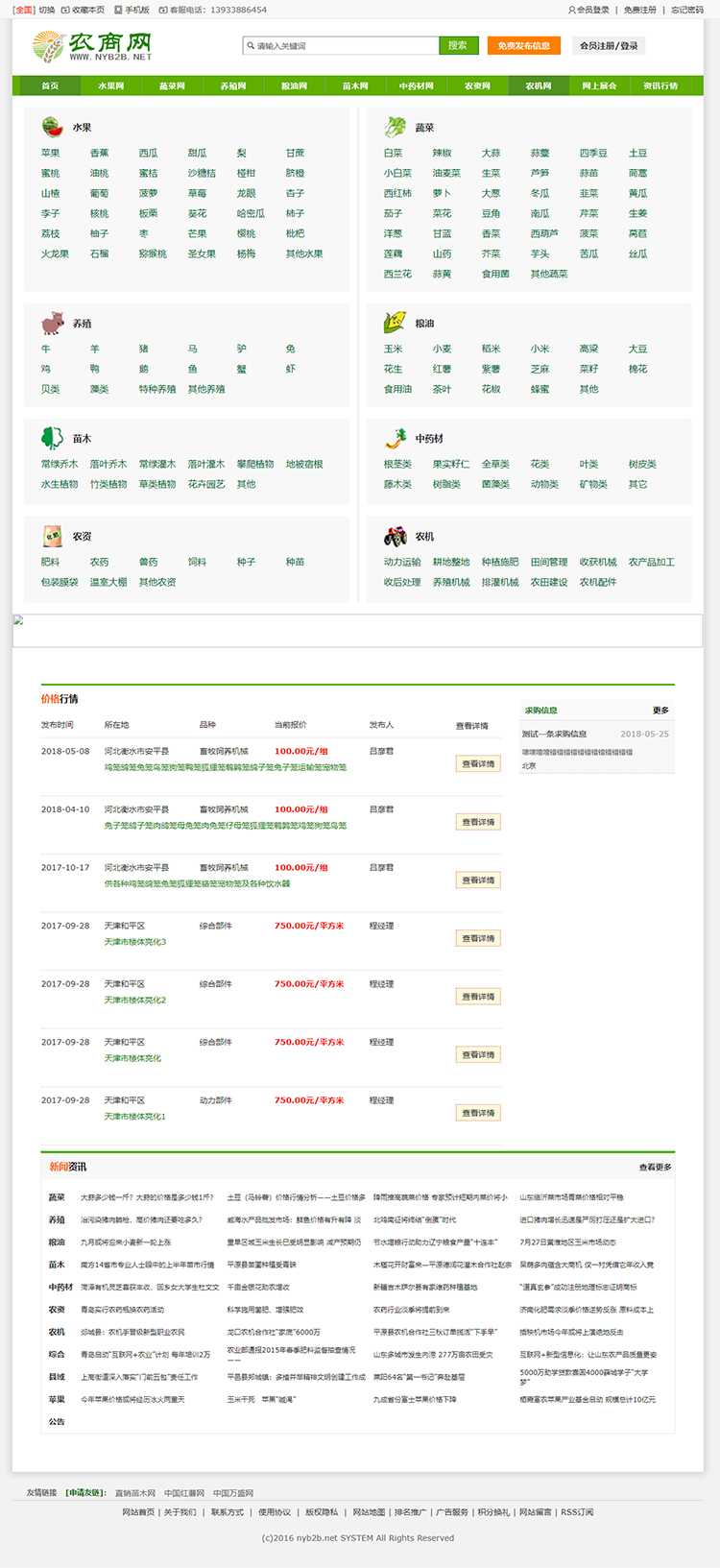Click the herb icon beside 中药材
The height and width of the screenshot is (1568, 720).
pos(395,438)
